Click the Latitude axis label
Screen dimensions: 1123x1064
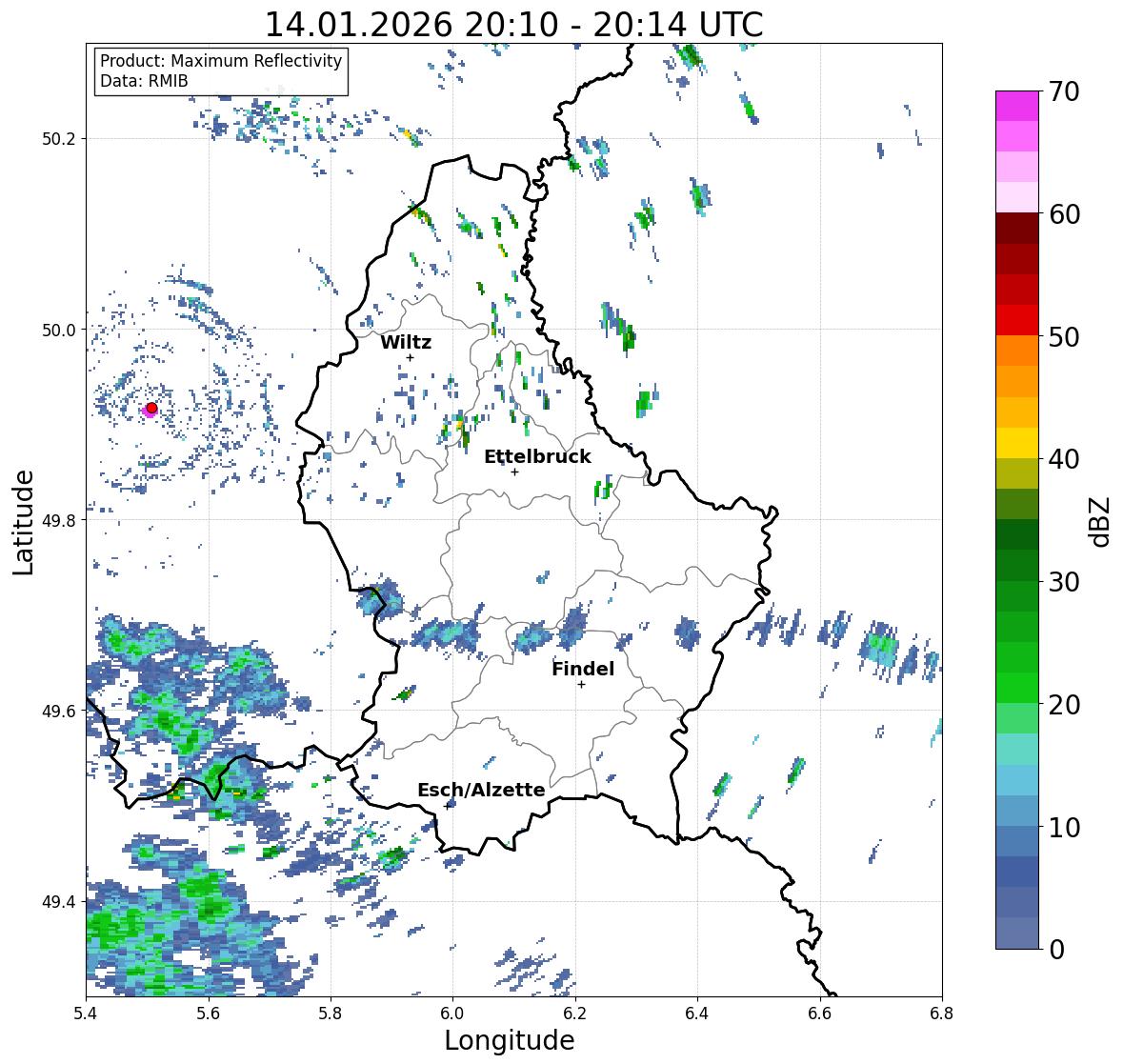[24, 522]
